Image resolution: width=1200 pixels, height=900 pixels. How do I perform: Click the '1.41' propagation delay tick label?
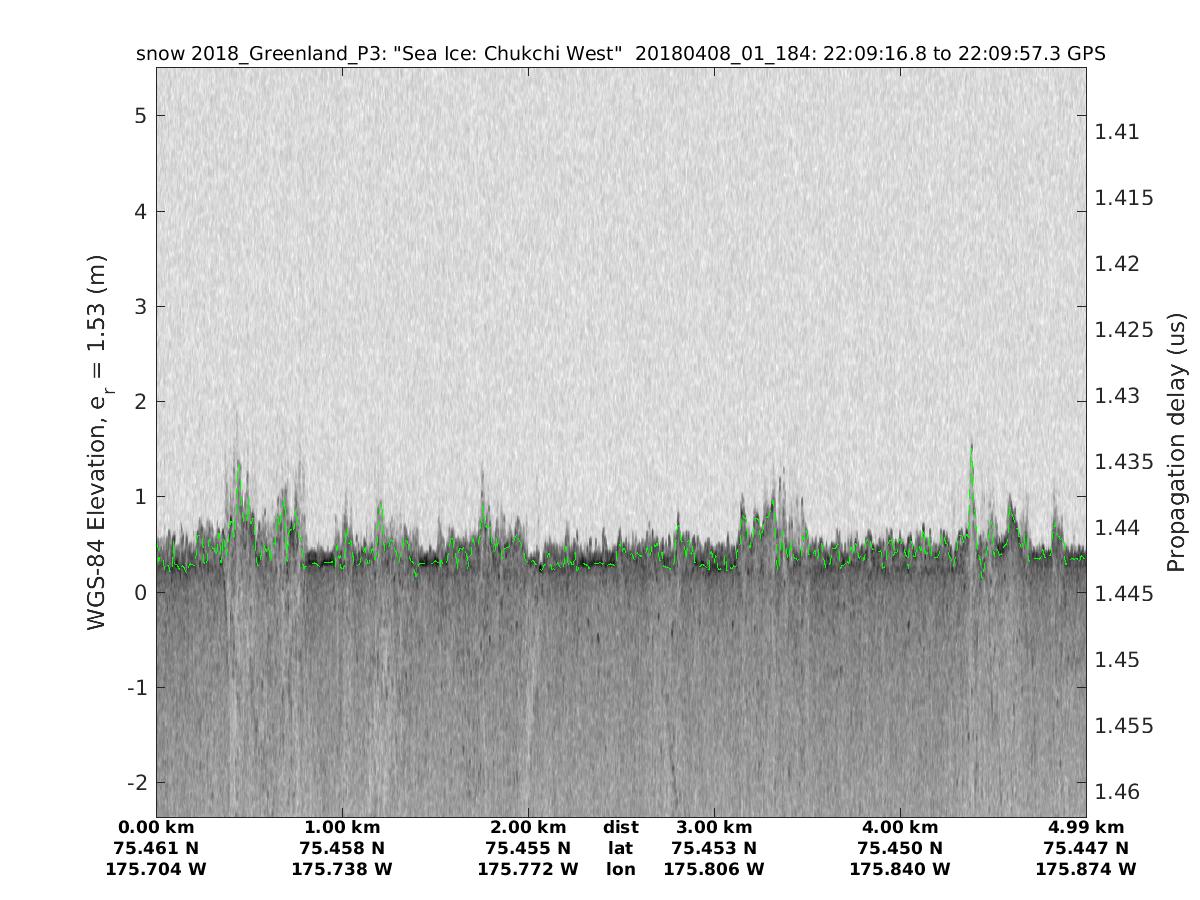point(1117,132)
